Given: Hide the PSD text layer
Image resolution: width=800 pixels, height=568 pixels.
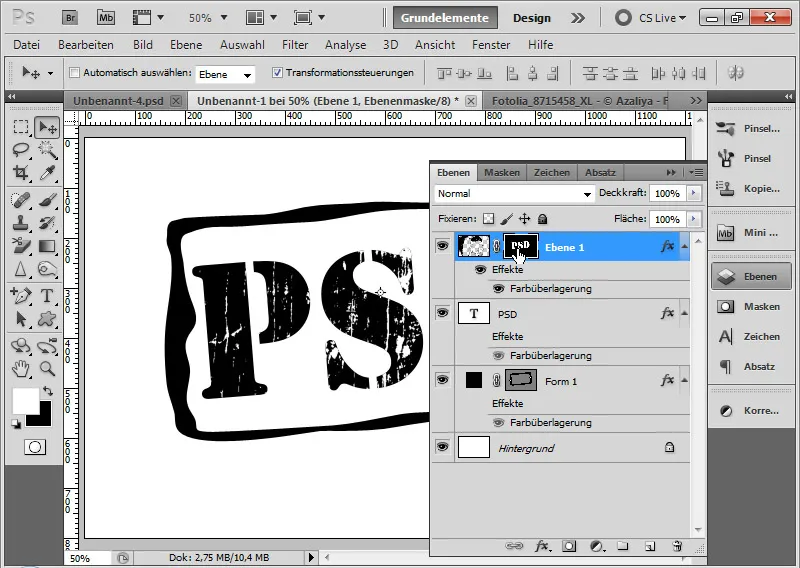Looking at the screenshot, I should 442,312.
